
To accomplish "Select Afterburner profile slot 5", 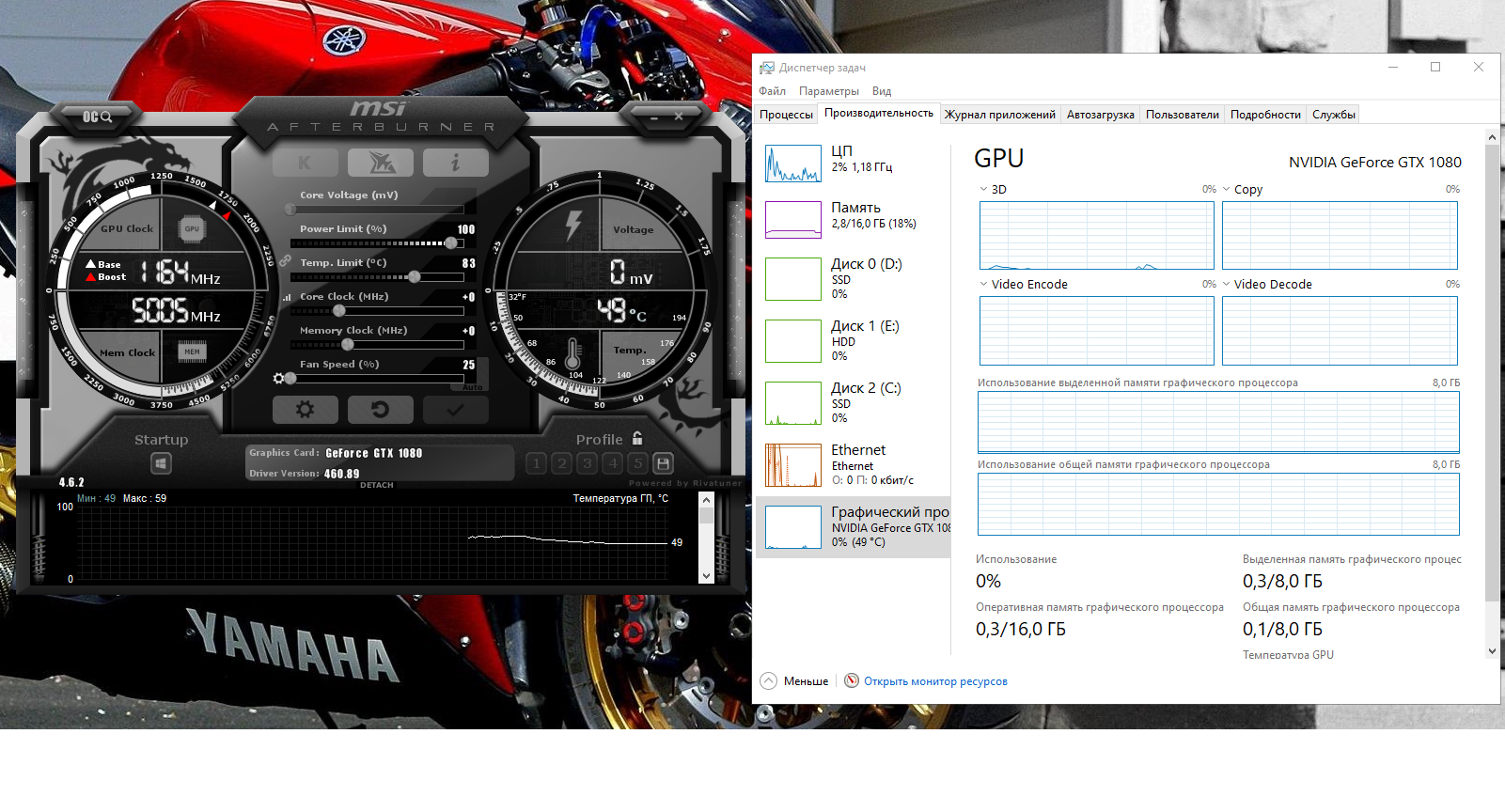I will click(x=637, y=463).
